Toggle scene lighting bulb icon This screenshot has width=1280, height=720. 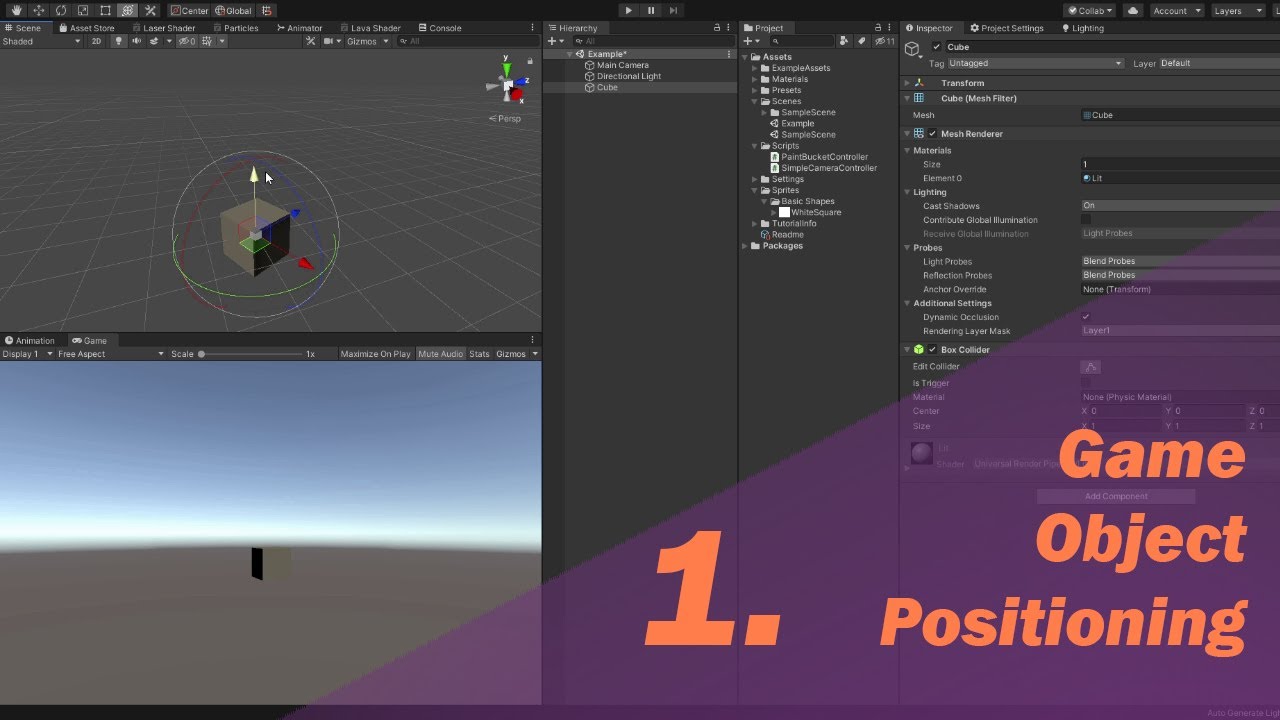119,41
